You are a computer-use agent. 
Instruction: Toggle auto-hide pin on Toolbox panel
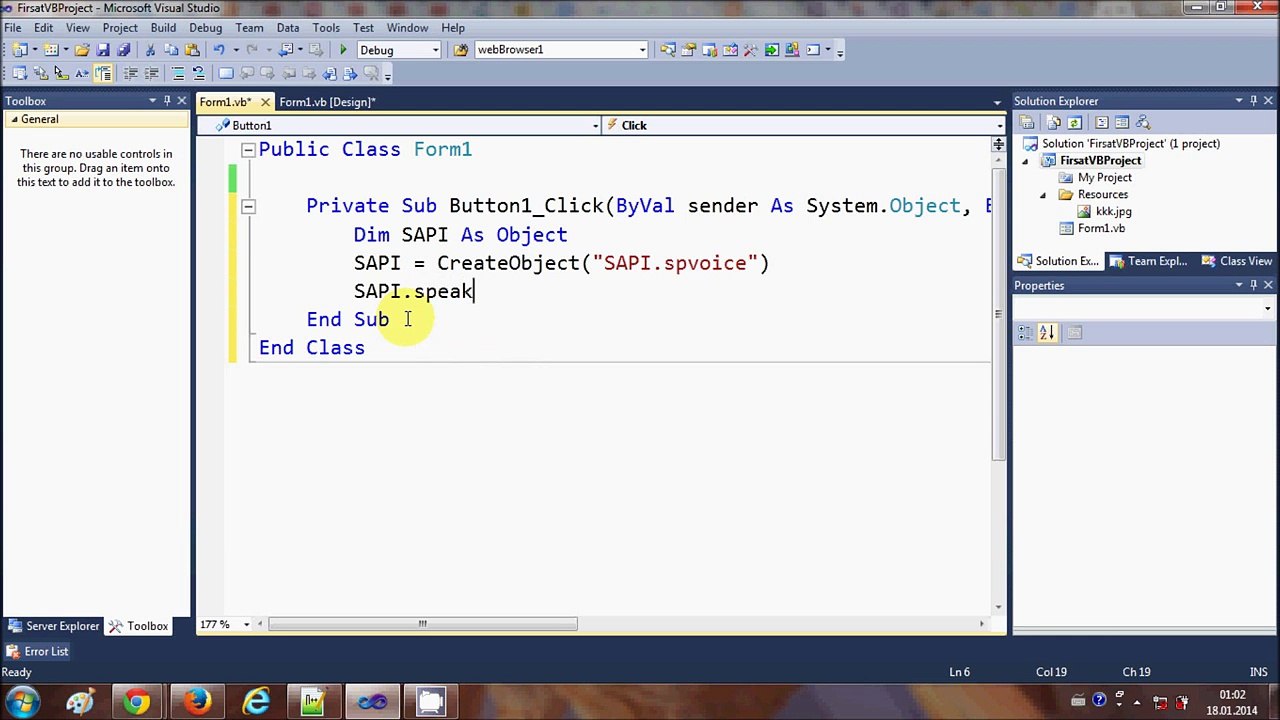click(x=167, y=101)
